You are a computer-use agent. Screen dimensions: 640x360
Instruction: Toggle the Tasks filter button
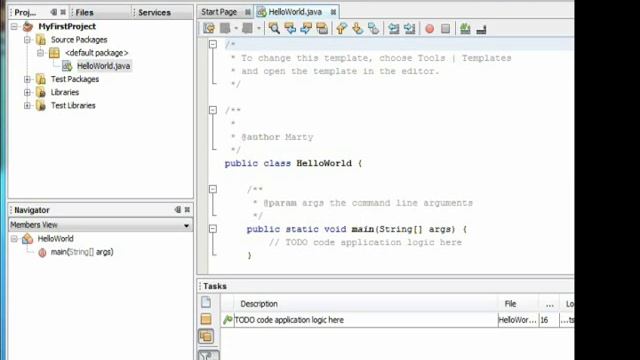(209, 355)
